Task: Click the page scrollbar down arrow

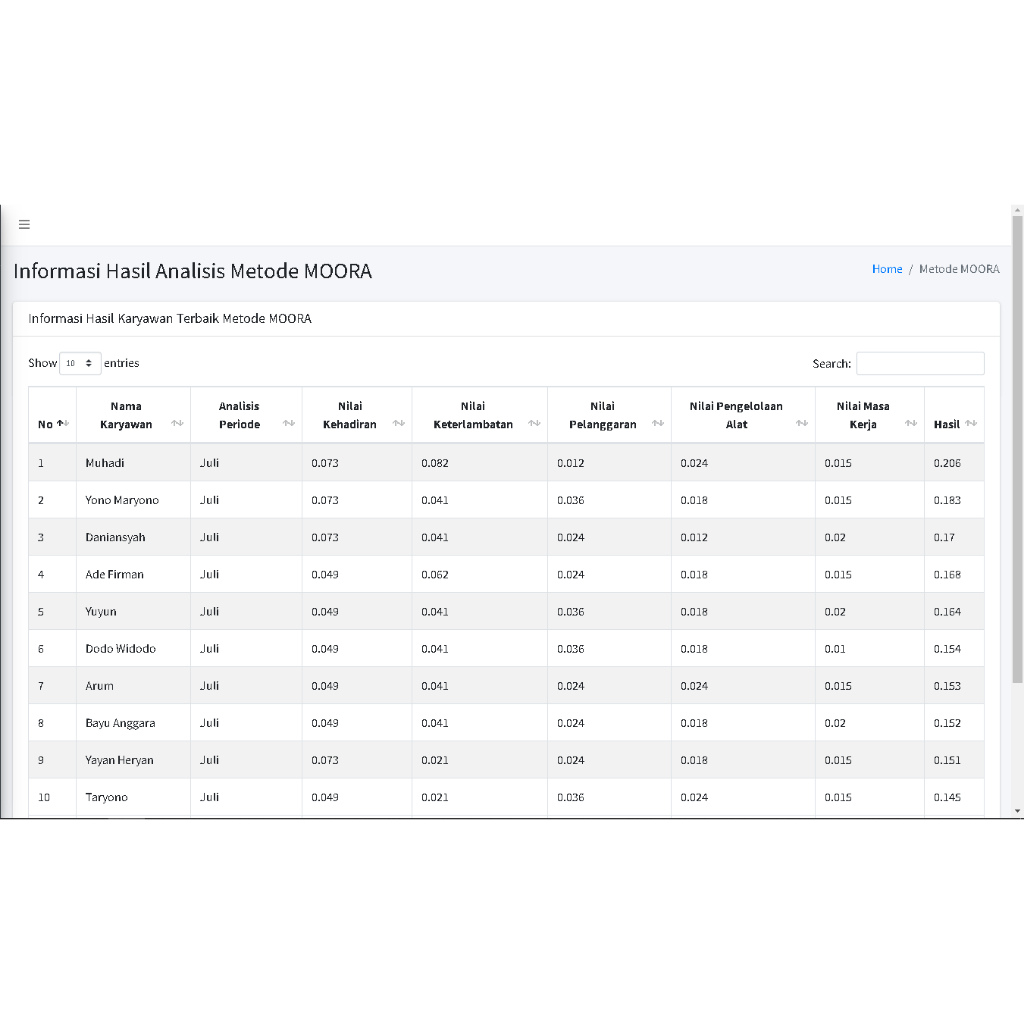Action: click(x=1018, y=810)
